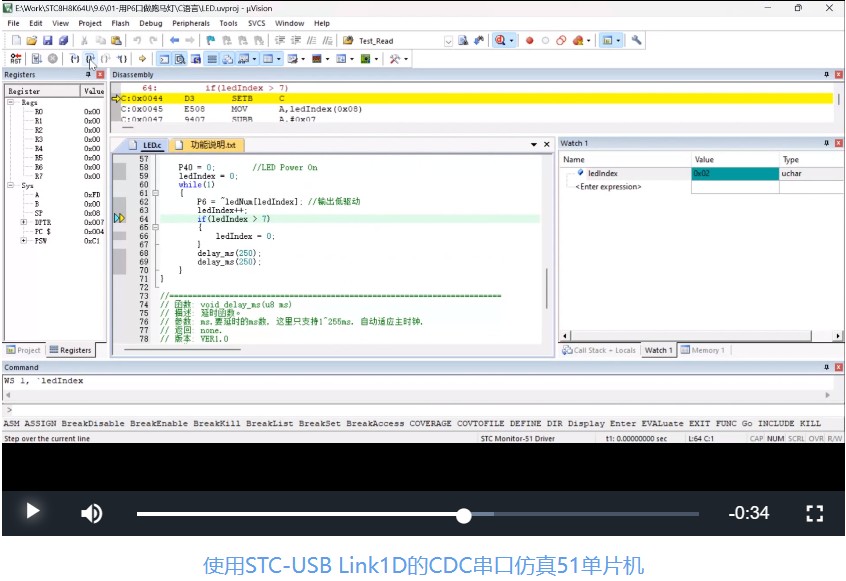Toggle the Call Stack Window icon
The height and width of the screenshot is (581, 846).
(228, 59)
